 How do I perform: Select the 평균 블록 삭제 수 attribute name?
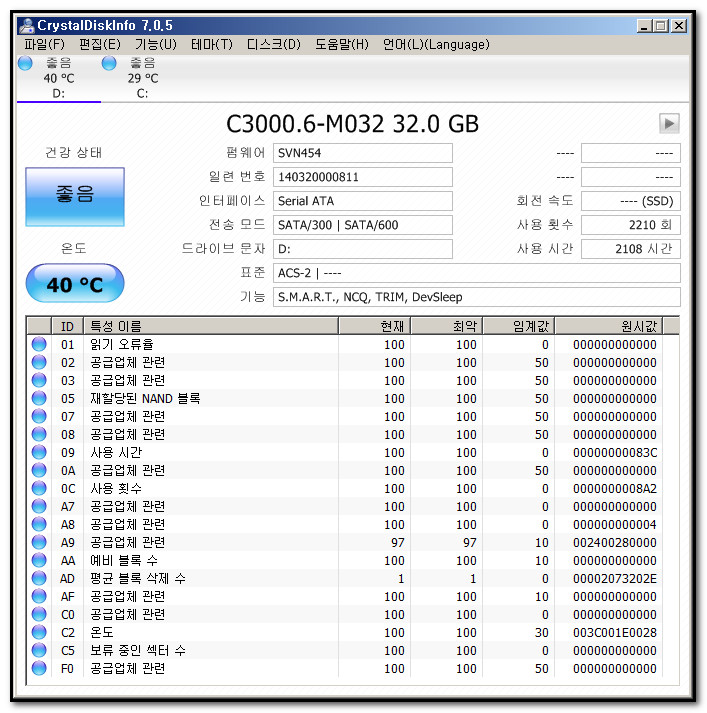(138, 578)
